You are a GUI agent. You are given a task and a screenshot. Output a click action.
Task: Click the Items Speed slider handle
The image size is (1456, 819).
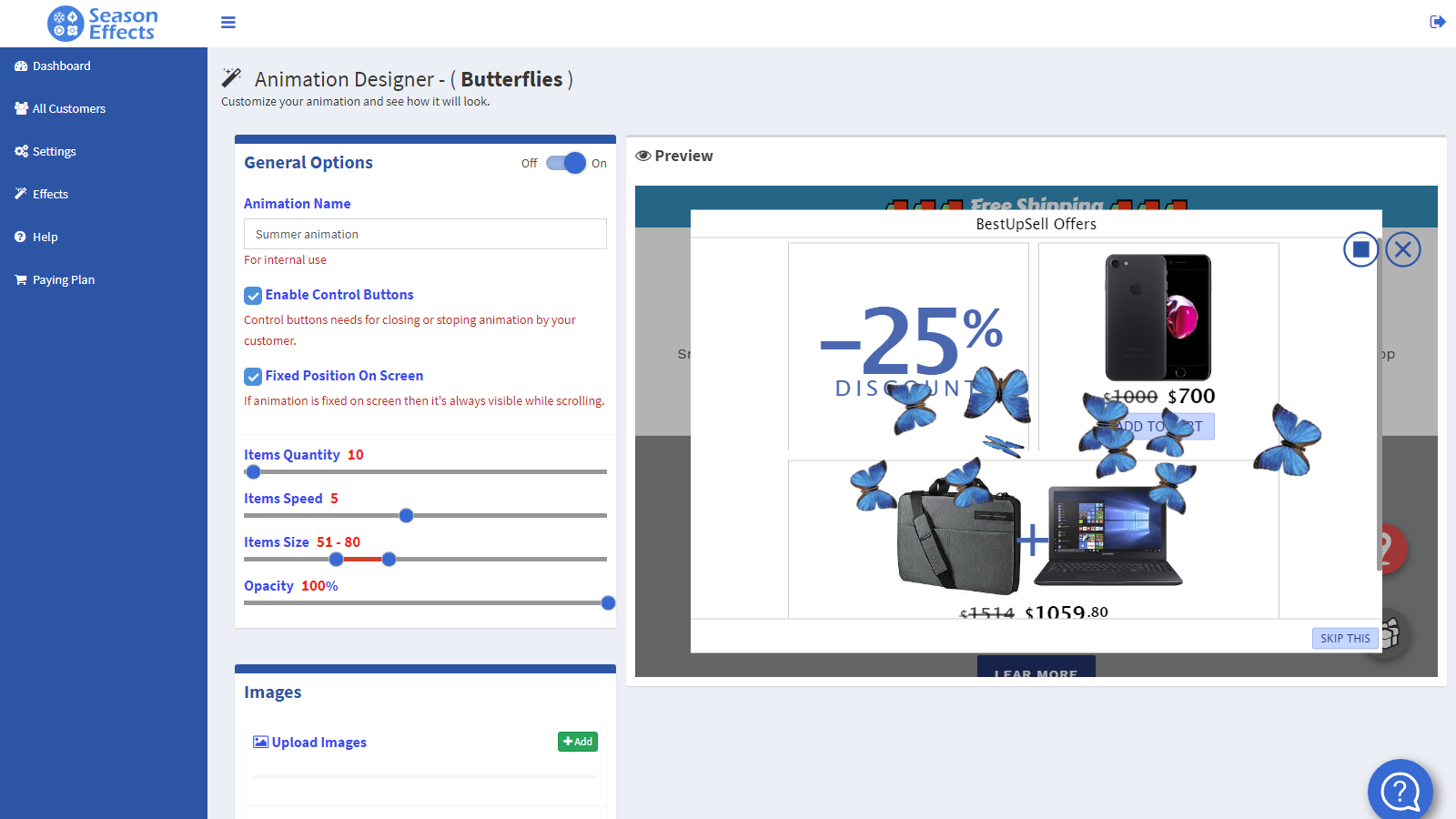click(407, 516)
